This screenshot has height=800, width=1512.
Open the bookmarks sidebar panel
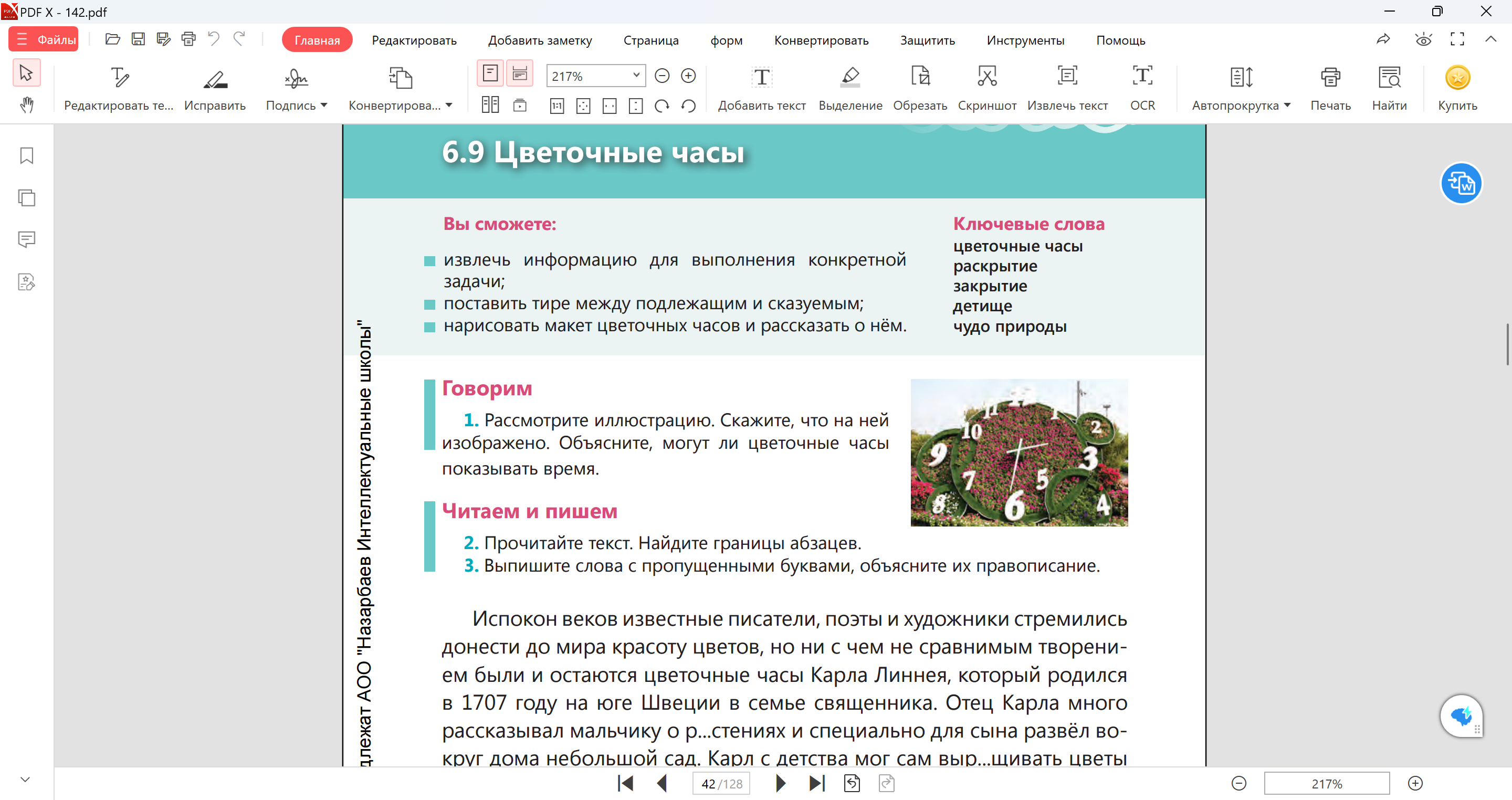pyautogui.click(x=26, y=155)
